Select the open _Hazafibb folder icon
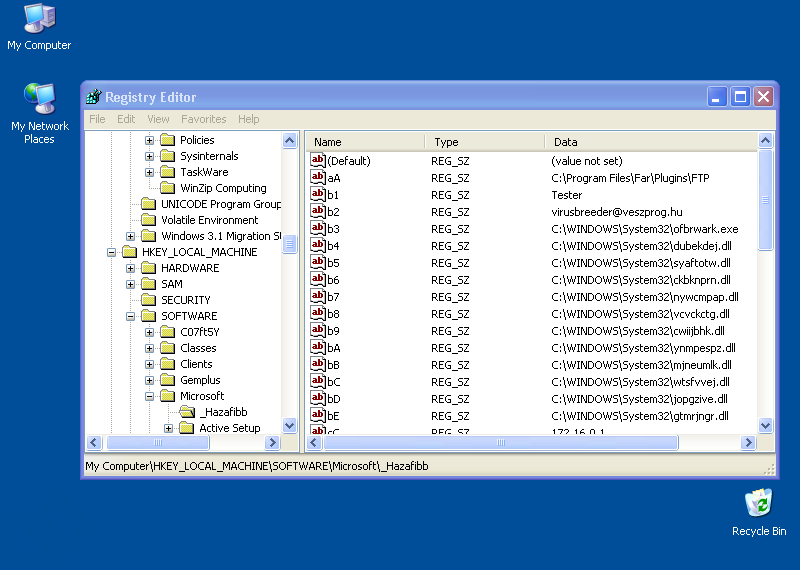This screenshot has width=800, height=570. point(187,412)
